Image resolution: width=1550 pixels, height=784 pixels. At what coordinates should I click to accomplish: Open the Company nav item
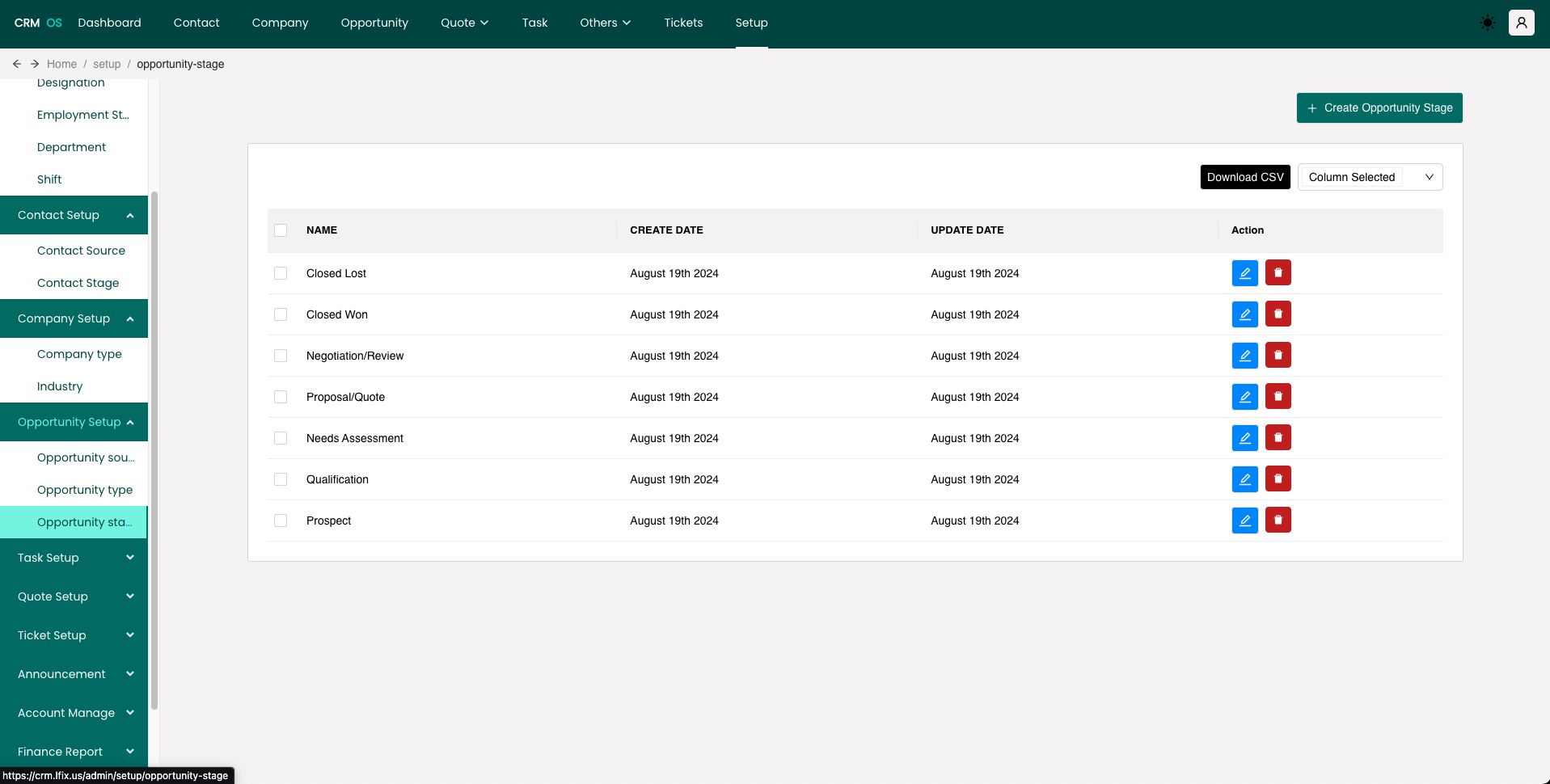click(x=280, y=23)
